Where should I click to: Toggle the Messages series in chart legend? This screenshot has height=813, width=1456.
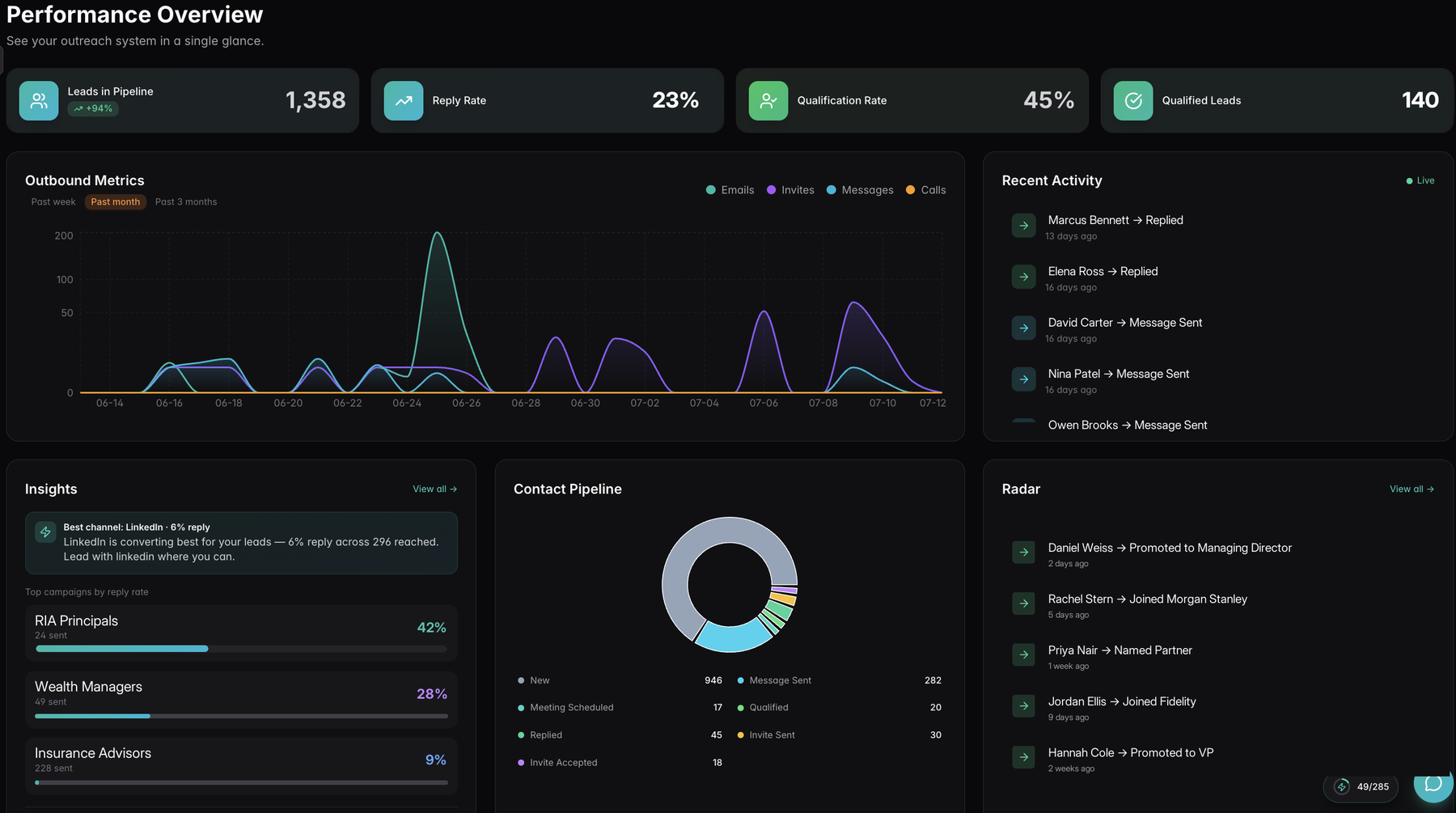(860, 190)
